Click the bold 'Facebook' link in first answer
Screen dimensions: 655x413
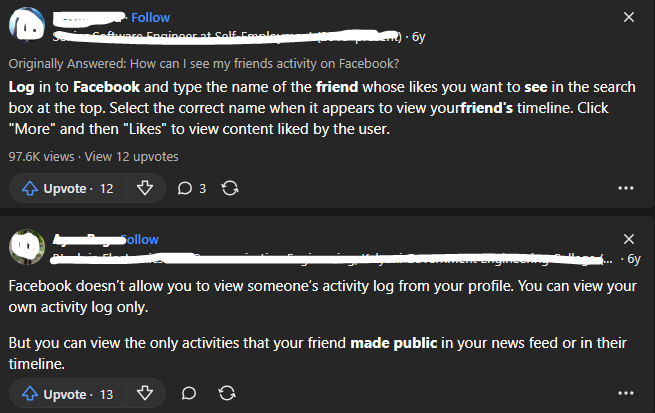pos(106,87)
